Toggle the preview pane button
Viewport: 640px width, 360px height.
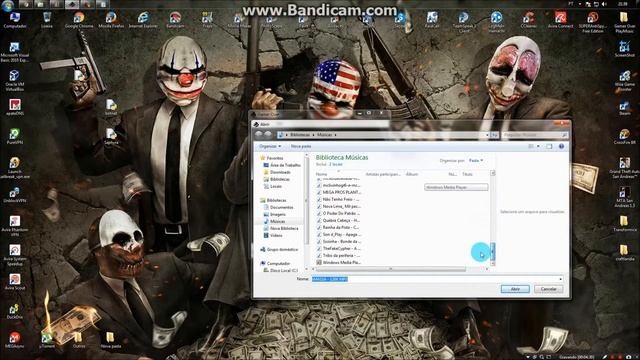point(549,146)
